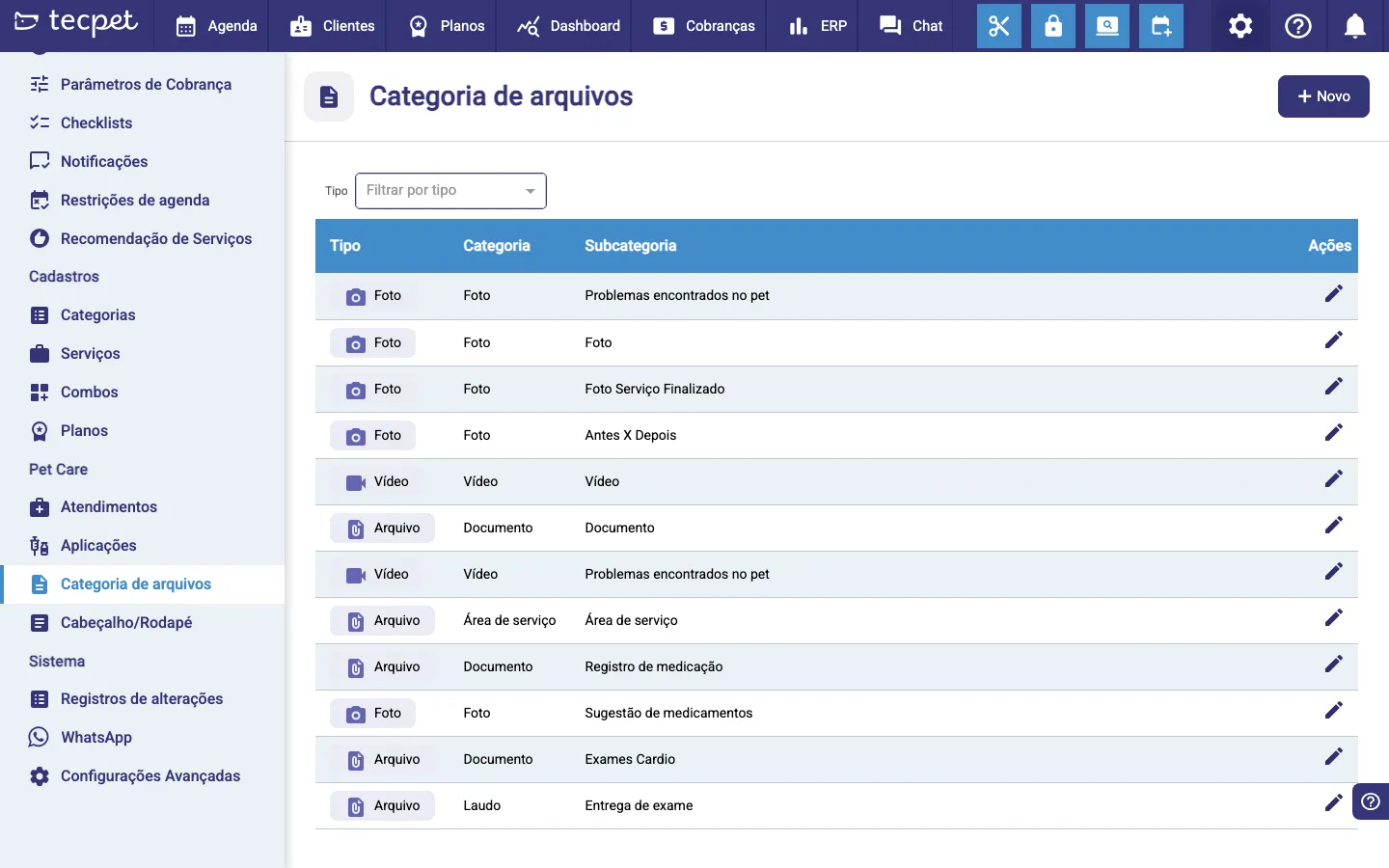Screen dimensions: 1389x868
Task: Edit the Antes X Depois row
Action: pyautogui.click(x=1334, y=433)
